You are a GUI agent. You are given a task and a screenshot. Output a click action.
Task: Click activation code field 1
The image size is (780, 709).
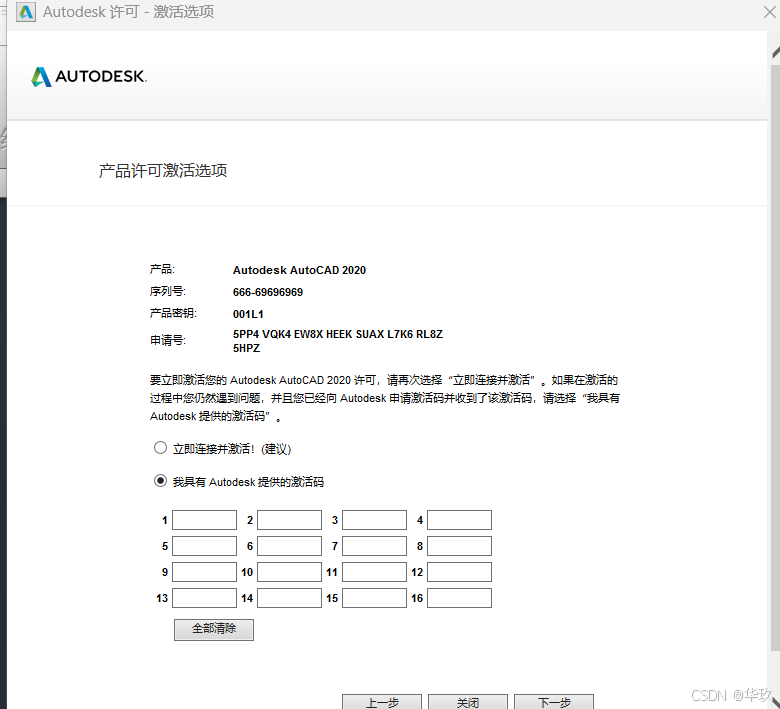[x=204, y=520]
